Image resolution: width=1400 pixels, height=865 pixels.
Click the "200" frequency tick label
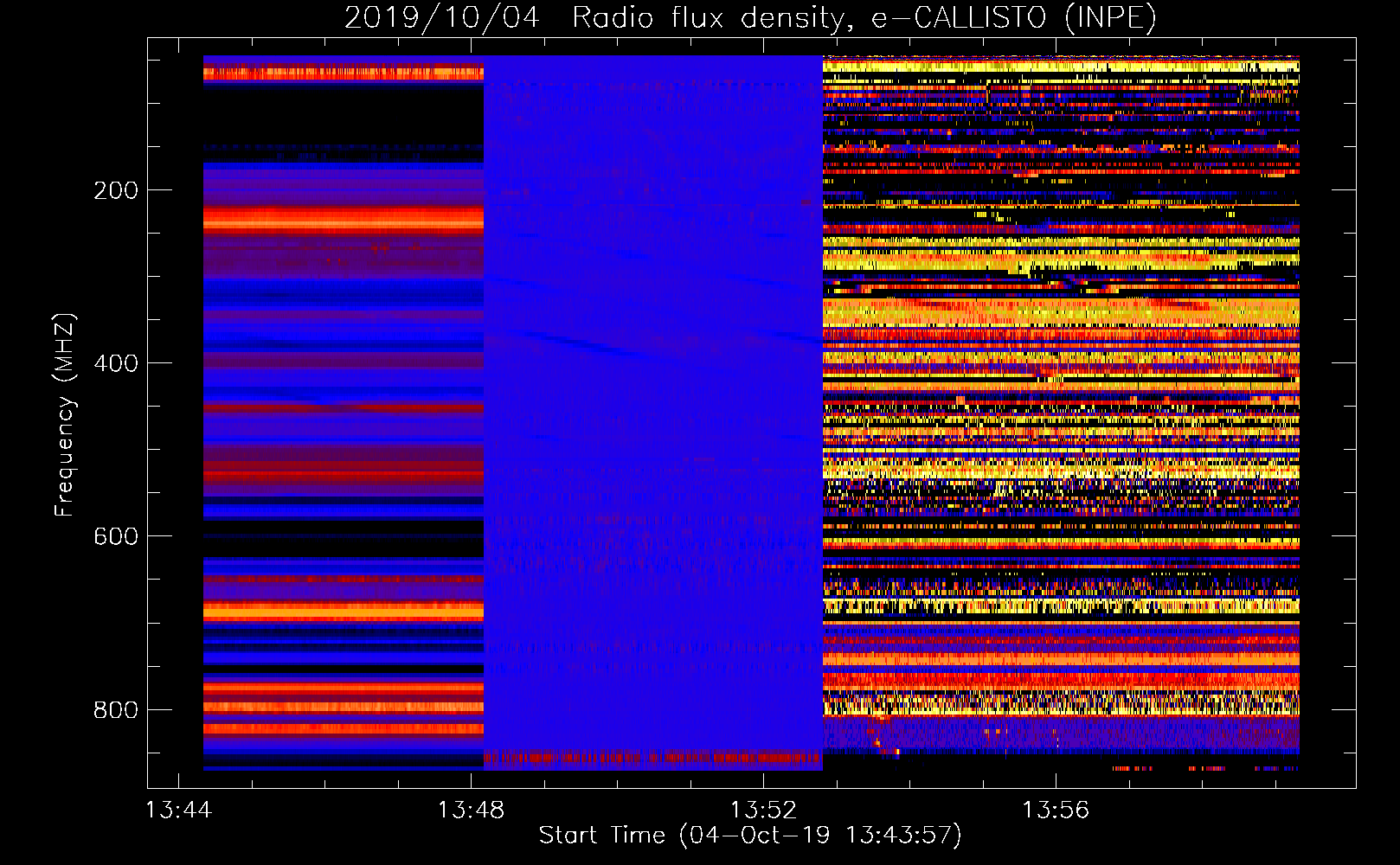[116, 190]
